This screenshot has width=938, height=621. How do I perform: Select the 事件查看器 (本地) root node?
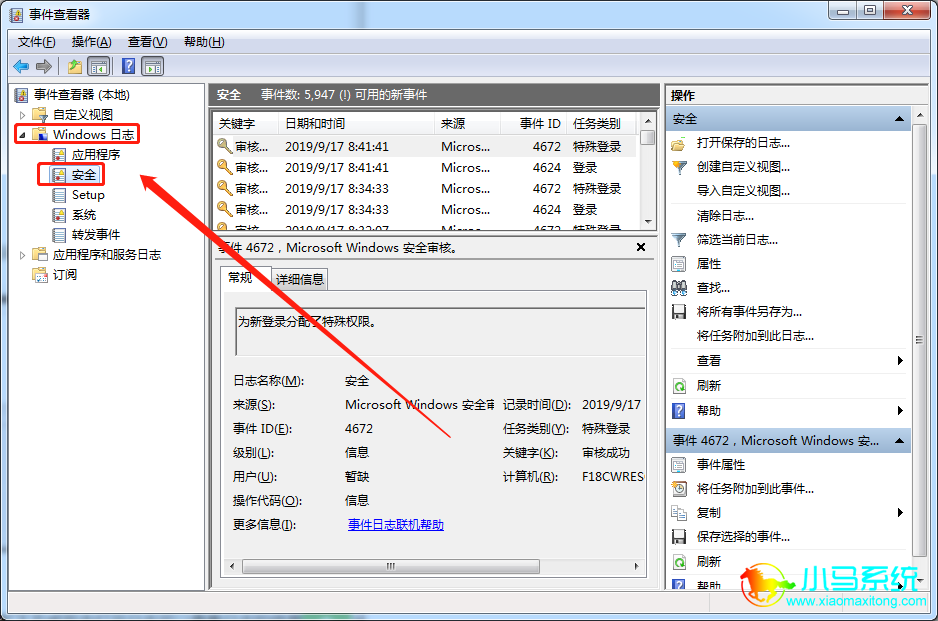pyautogui.click(x=81, y=95)
